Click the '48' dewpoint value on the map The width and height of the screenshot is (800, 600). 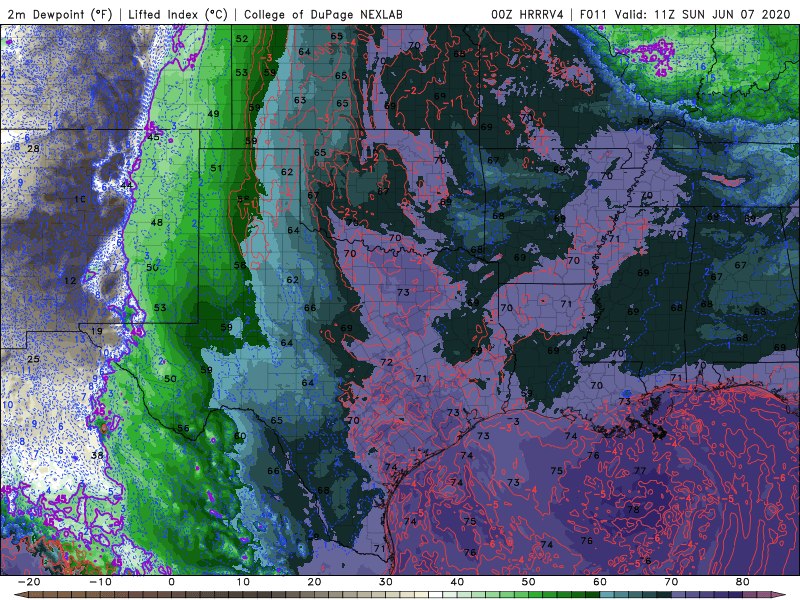point(157,222)
